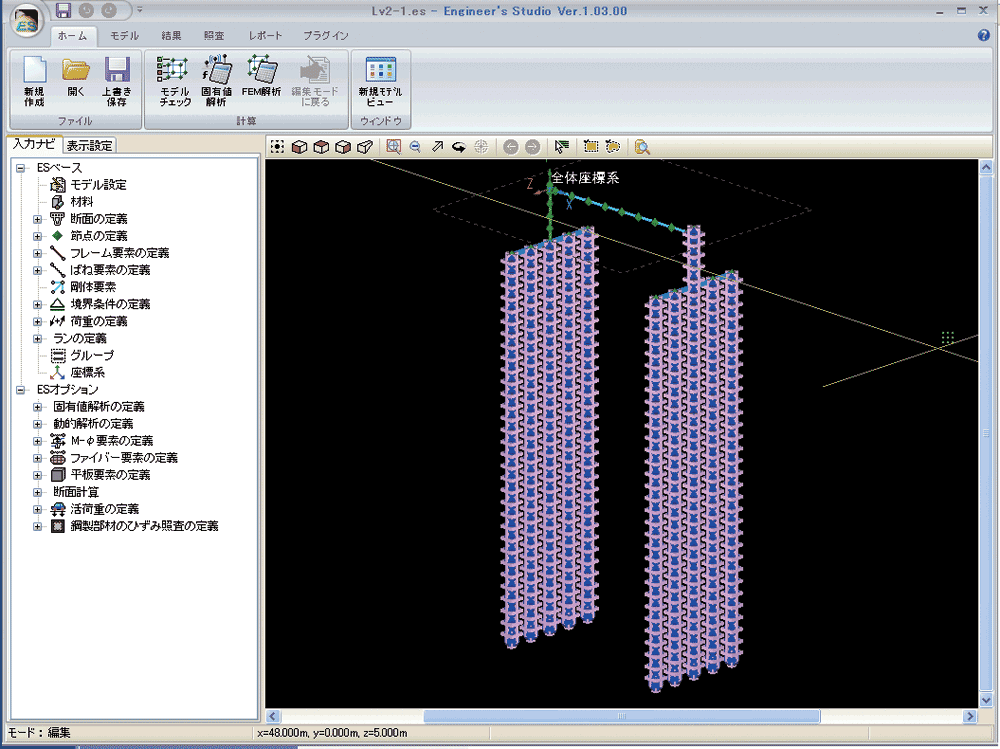Viewport: 1000px width, 749px height.
Task: Click the viewport scroll-right arrow
Action: [970, 716]
